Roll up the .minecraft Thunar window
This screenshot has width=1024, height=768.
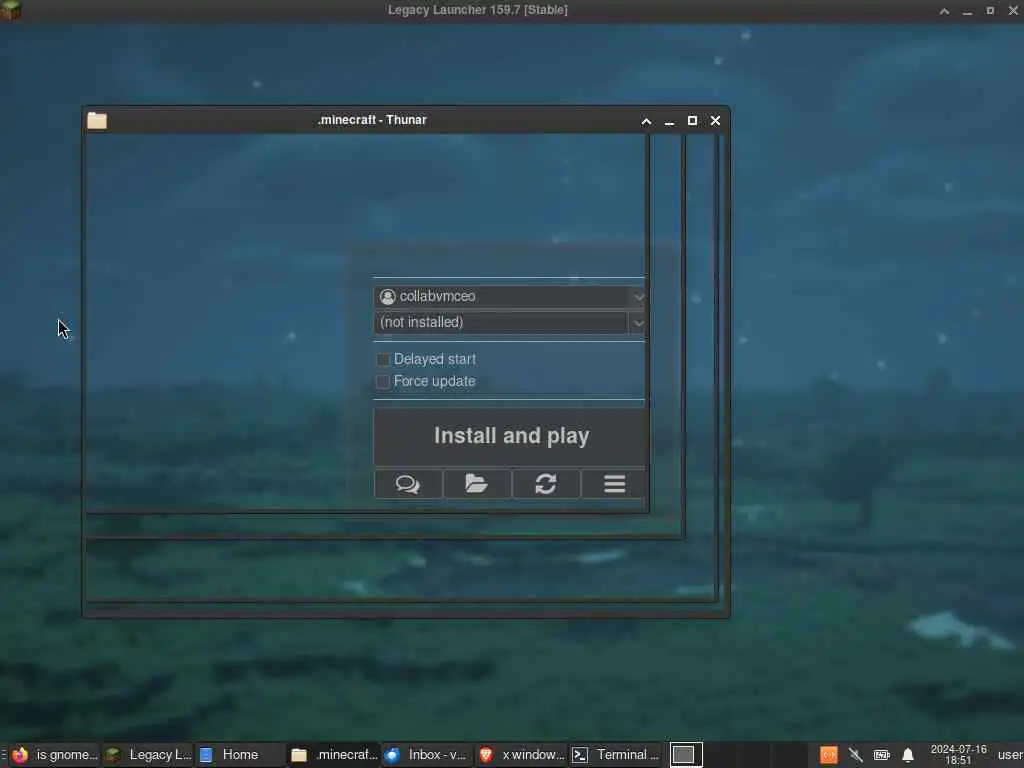pos(646,121)
